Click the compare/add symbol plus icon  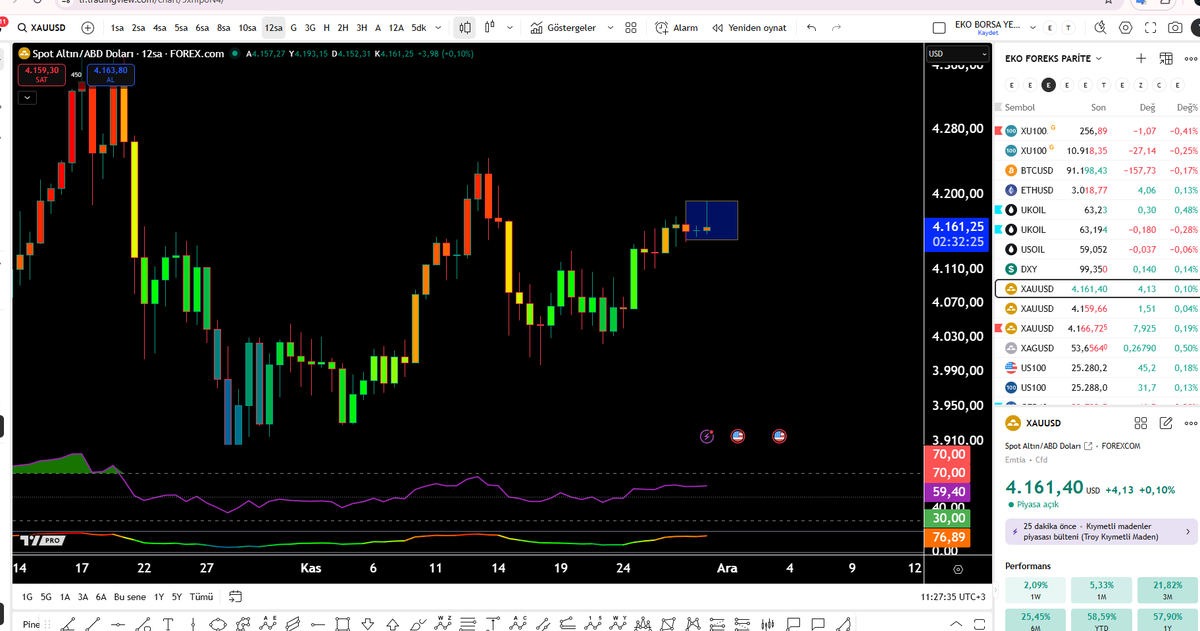[88, 28]
